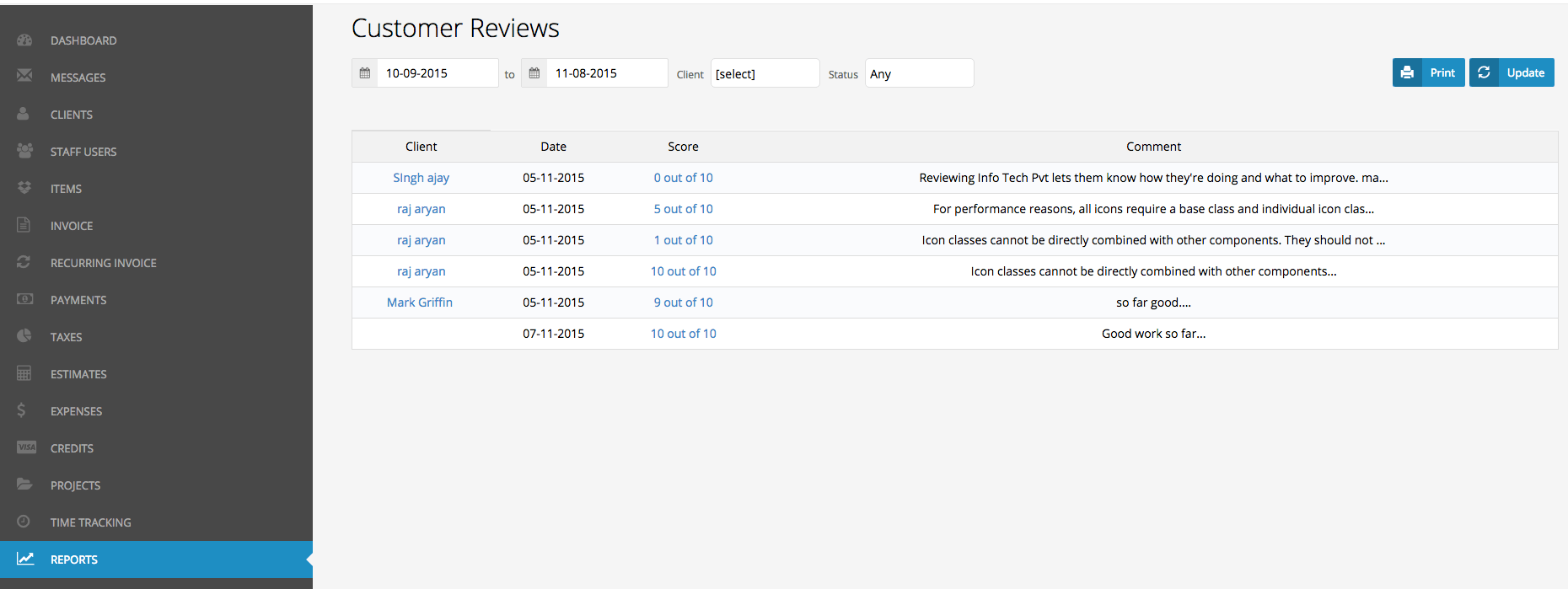Sort by the Score column header

tap(683, 147)
